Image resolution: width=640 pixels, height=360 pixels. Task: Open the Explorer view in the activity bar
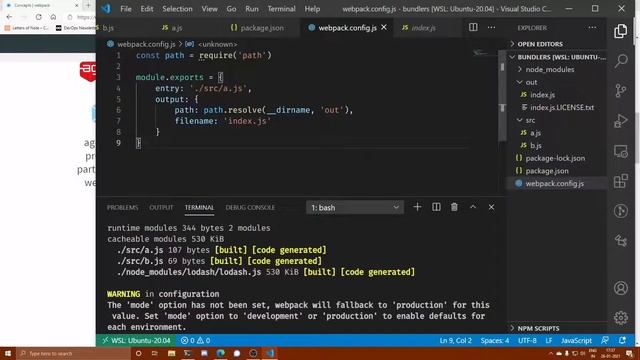[620, 31]
